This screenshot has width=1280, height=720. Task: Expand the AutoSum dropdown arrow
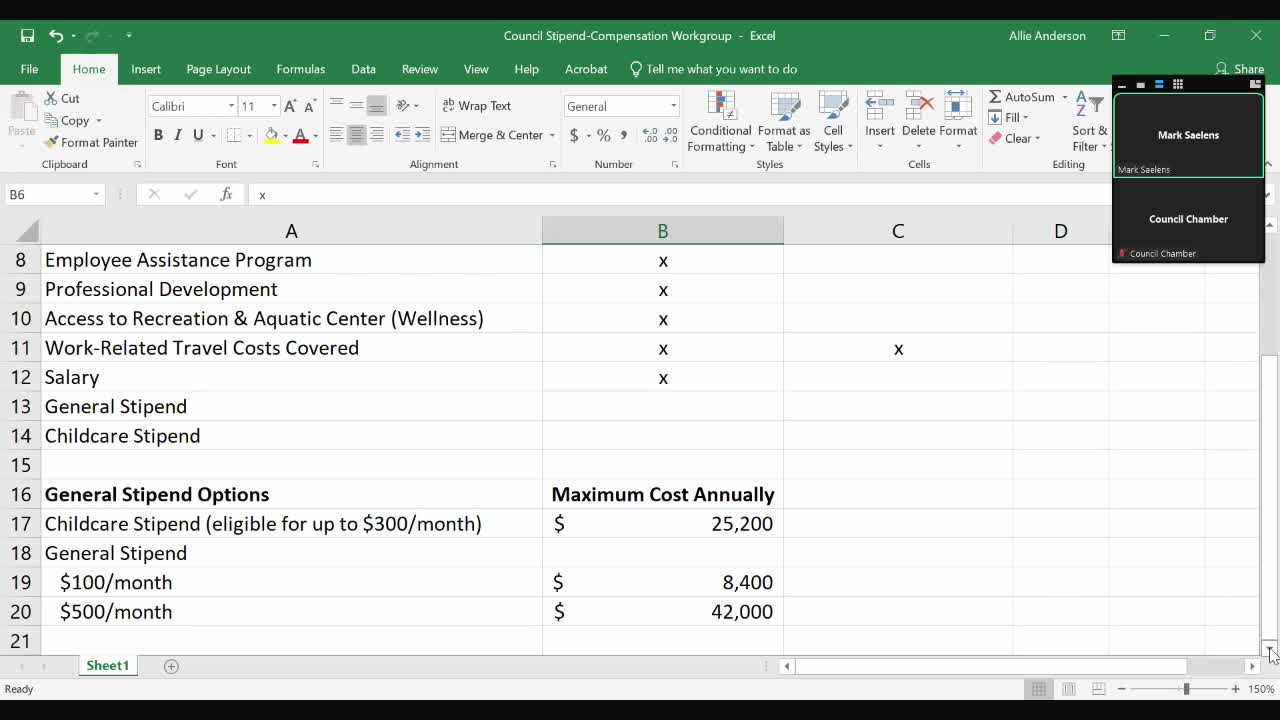click(1064, 97)
